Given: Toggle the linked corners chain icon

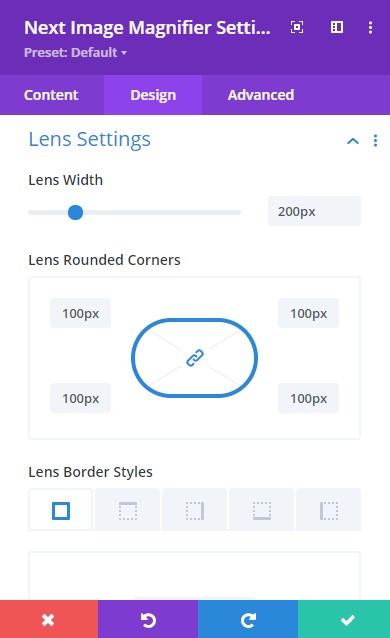Looking at the screenshot, I should tap(195, 358).
